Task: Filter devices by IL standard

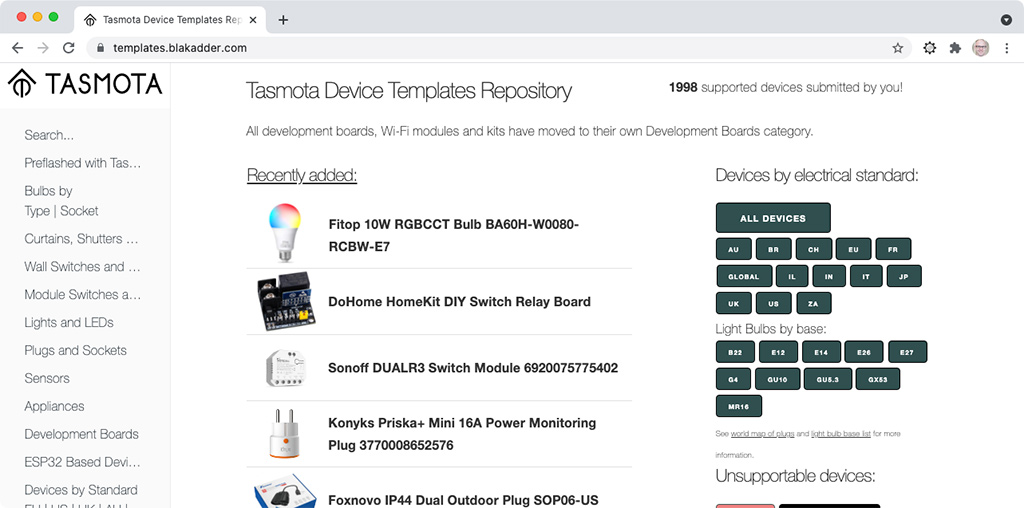Action: 792,276
